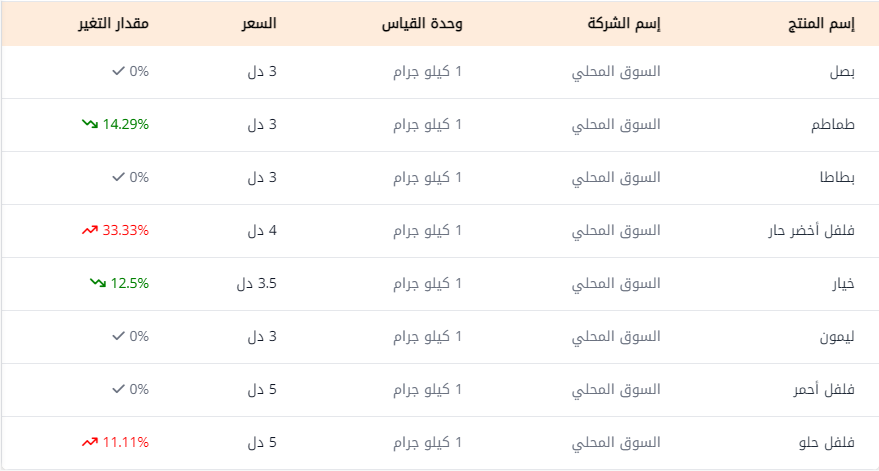
Task: Click the upward trend arrow beside 33.33%
Action: click(90, 230)
